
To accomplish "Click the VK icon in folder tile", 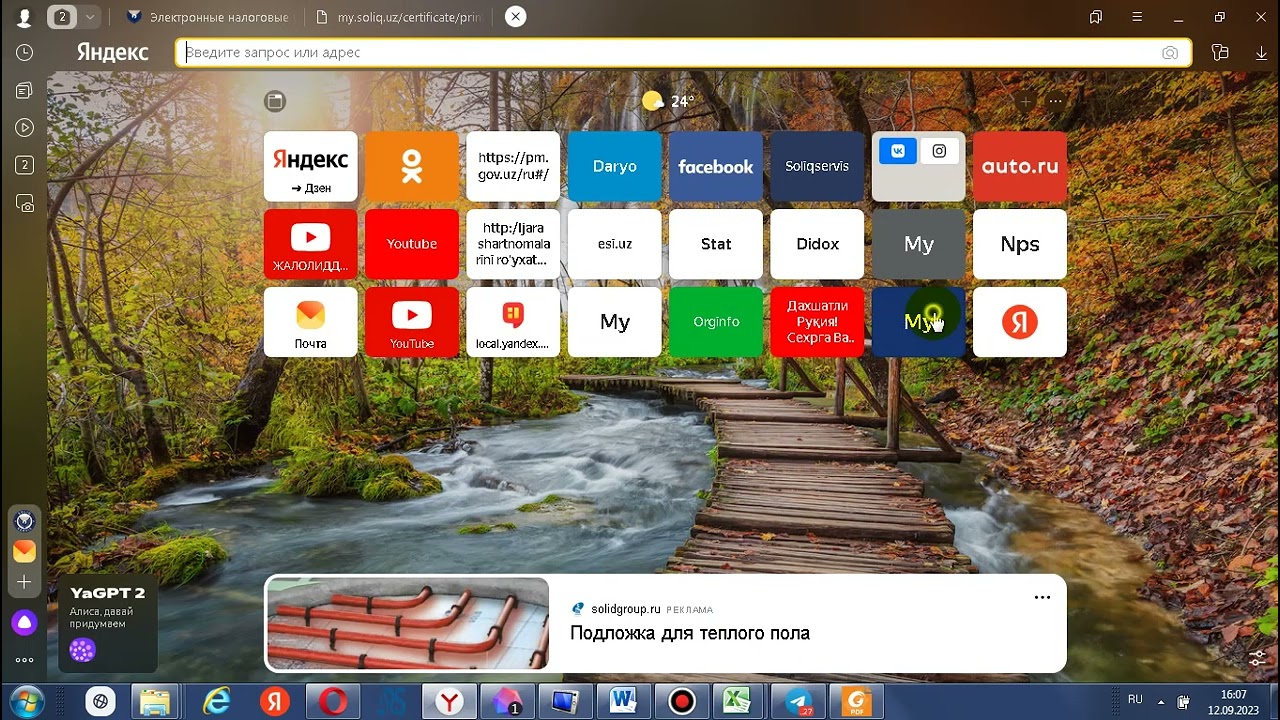I will coord(898,151).
